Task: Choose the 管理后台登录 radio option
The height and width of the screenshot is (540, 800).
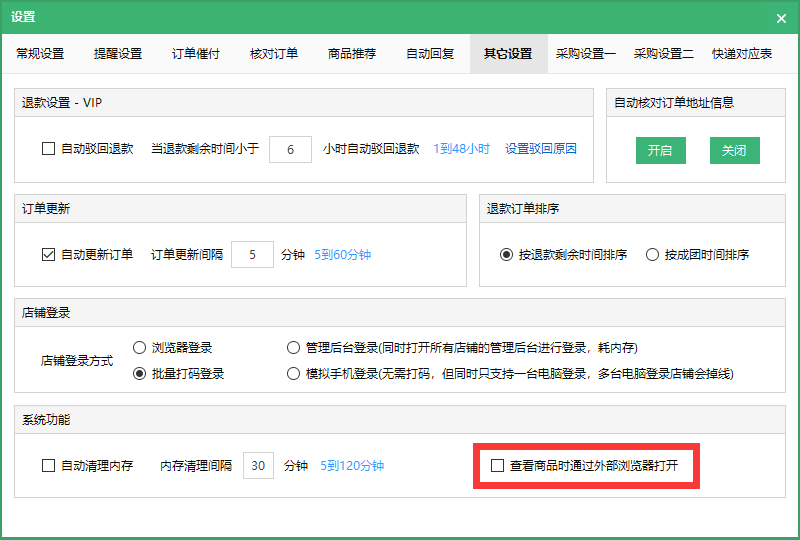Action: 293,348
